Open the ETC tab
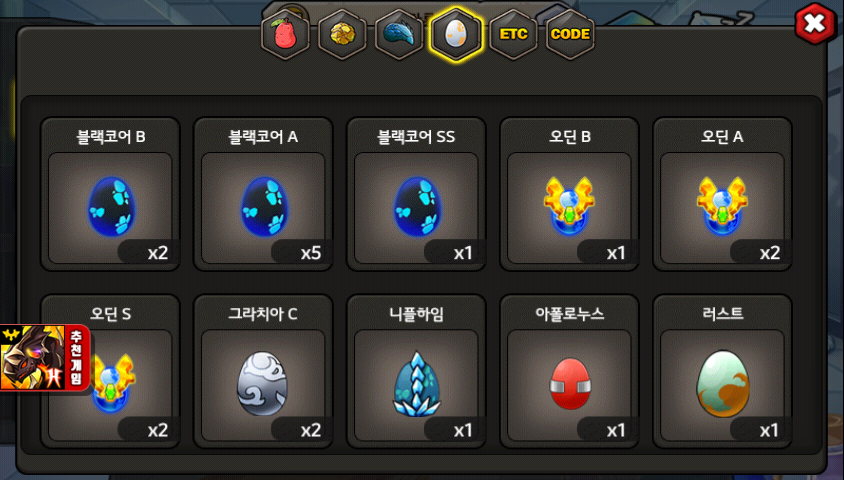This screenshot has width=844, height=480. [x=513, y=34]
